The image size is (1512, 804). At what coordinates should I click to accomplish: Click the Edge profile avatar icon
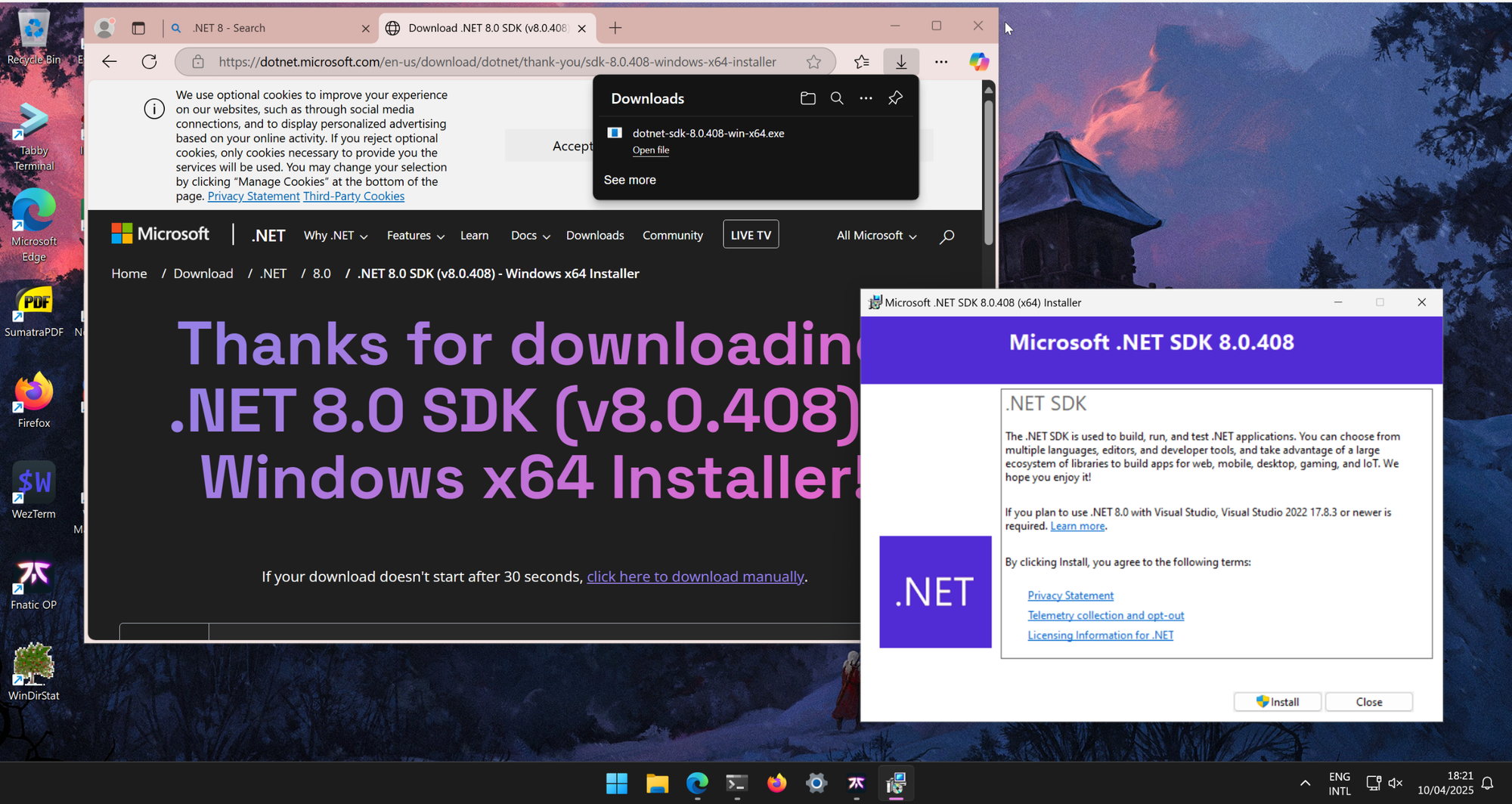[104, 28]
